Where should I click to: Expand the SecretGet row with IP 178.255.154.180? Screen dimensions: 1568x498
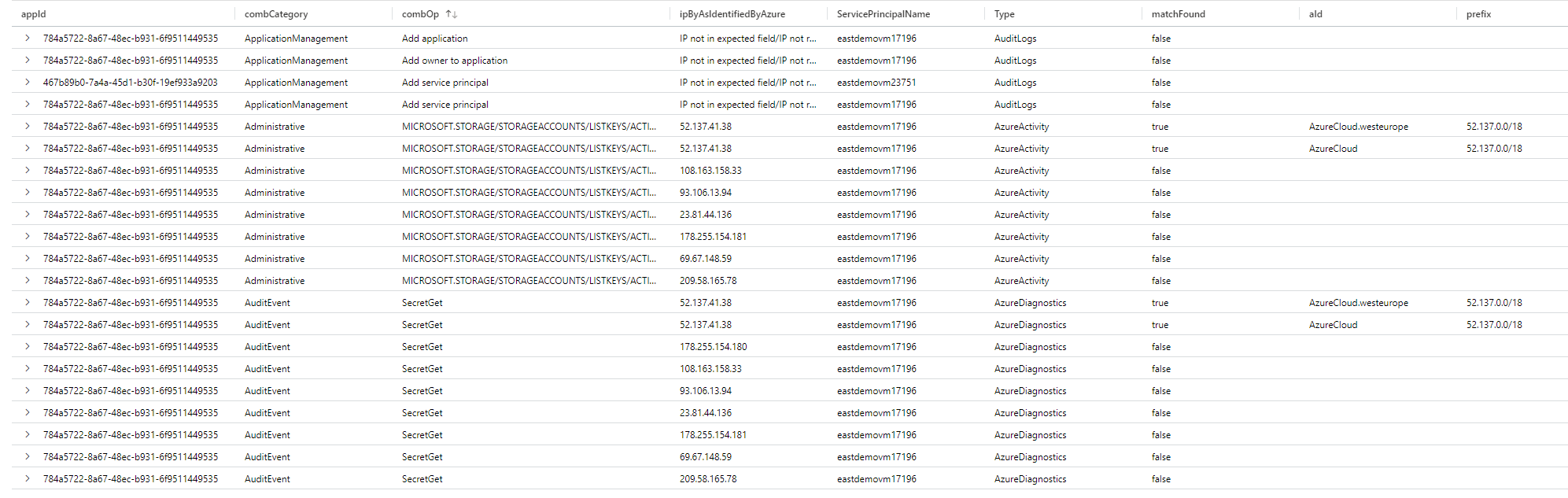point(28,346)
